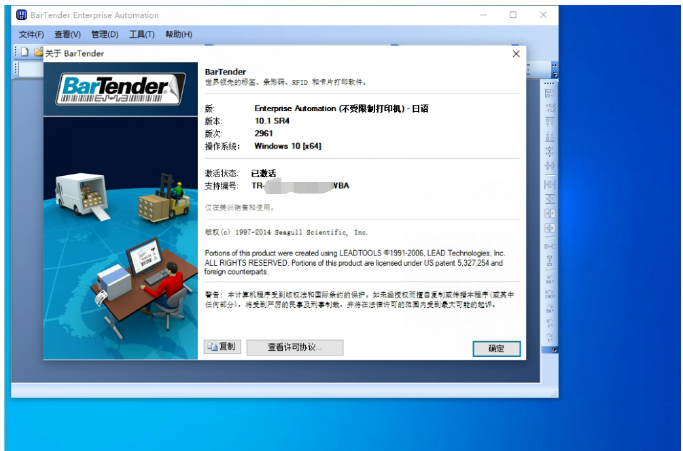Select the edition text Enterprise Automation
The image size is (683, 451).
(x=295, y=109)
